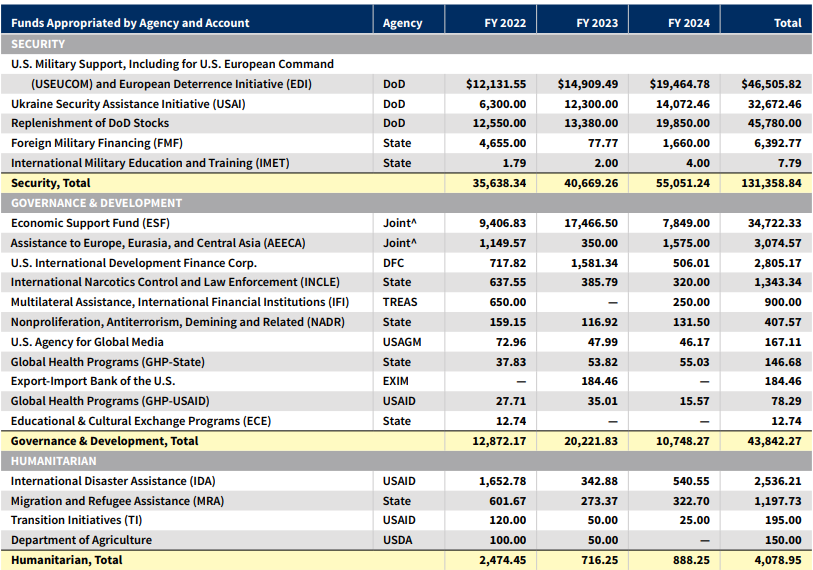Click the value '900.00'
Screen dimensions: 813x570
coord(783,302)
